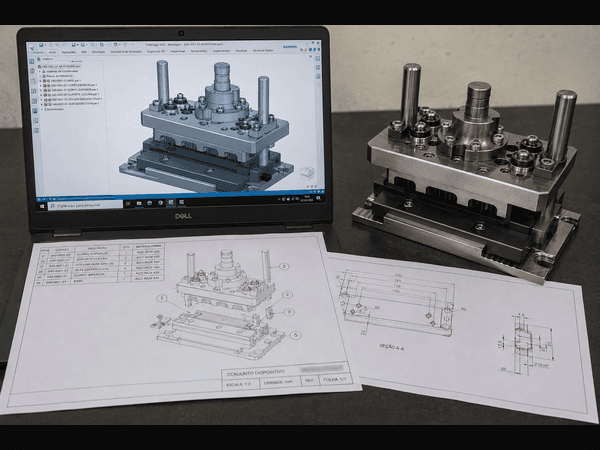Image resolution: width=600 pixels, height=450 pixels.
Task: Open the notification center icon in taskbar
Action: coord(318,198)
